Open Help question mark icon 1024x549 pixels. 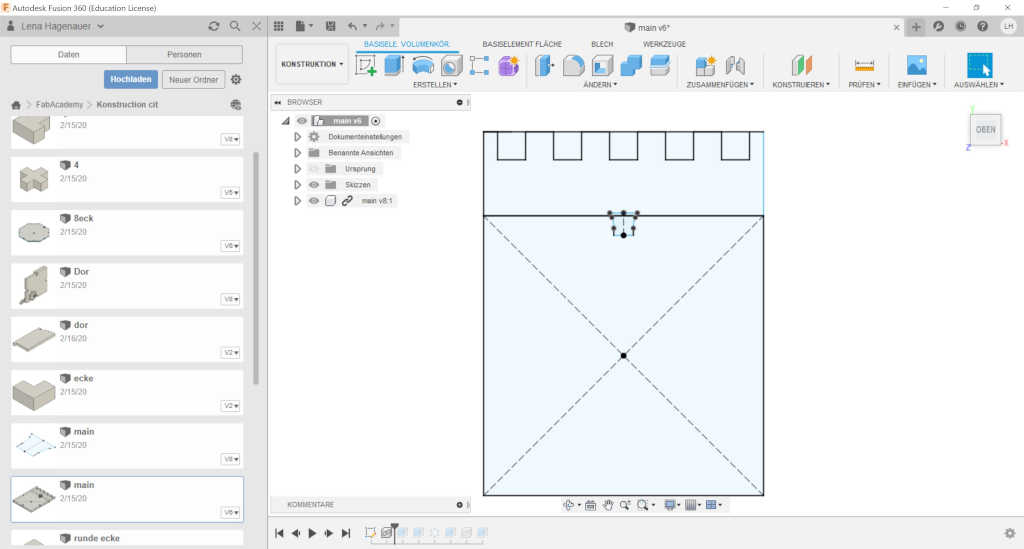point(982,26)
